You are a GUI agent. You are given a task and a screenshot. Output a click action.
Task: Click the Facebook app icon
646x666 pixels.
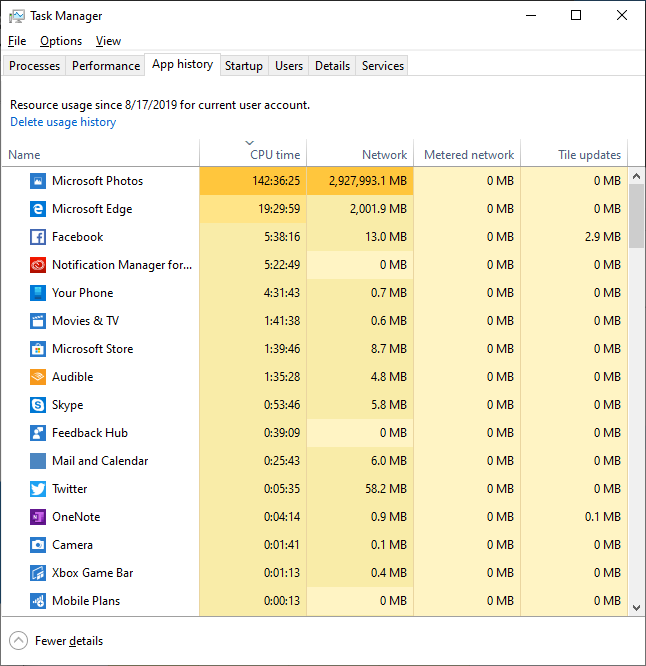pos(38,237)
